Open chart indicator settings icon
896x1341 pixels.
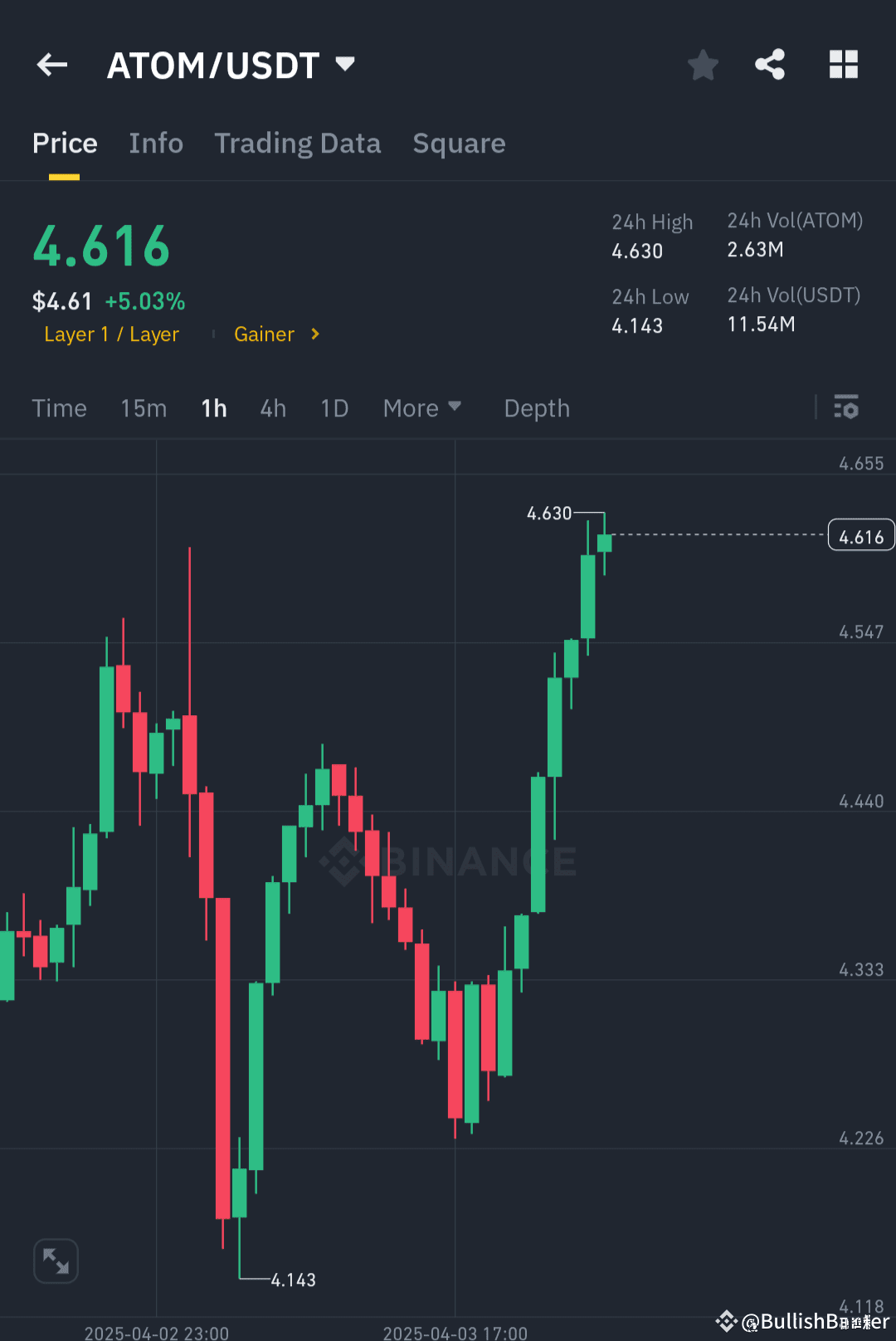click(x=846, y=407)
